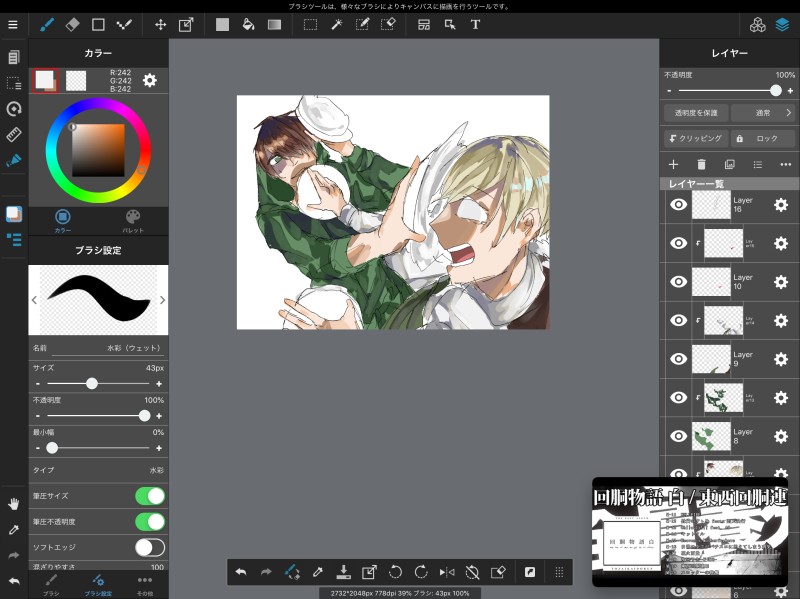
Task: Switch to その他 tab at bottom
Action: pyautogui.click(x=145, y=585)
